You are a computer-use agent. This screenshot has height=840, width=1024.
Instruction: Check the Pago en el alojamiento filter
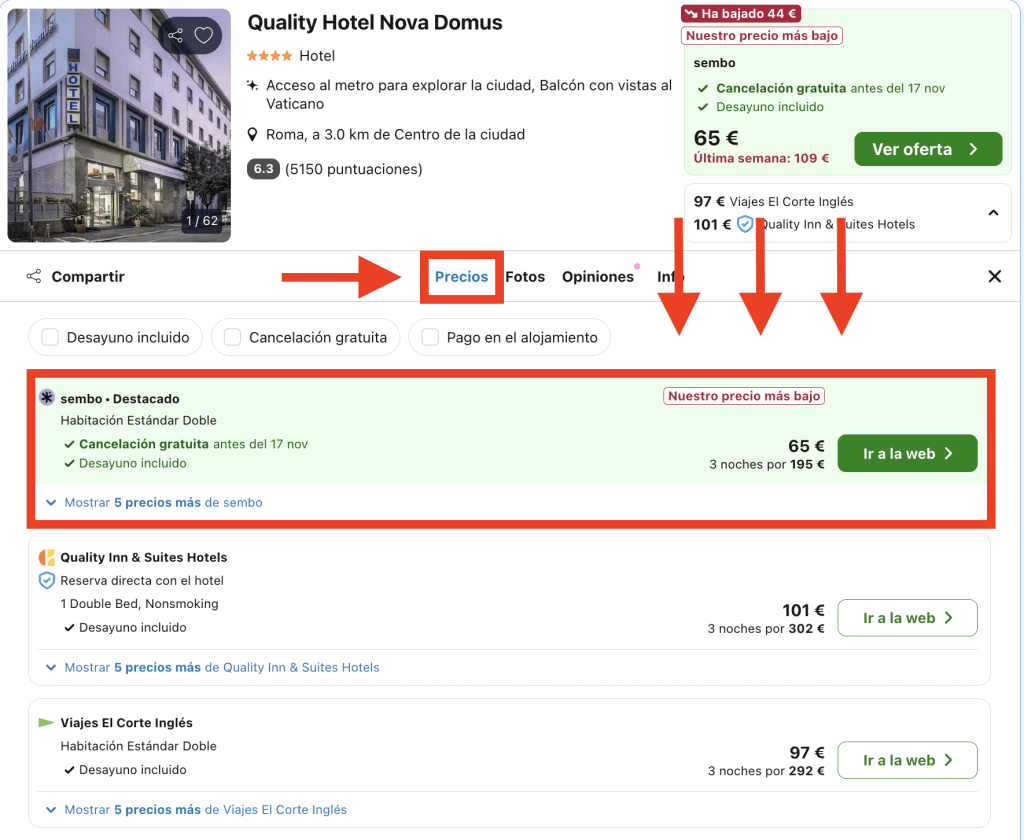430,338
